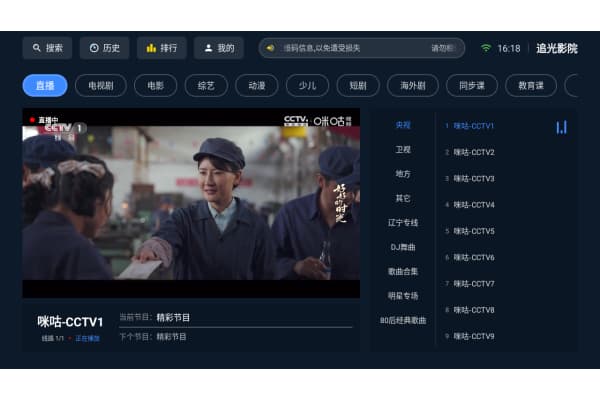Switch to the 教育课 tab
This screenshot has width=600, height=400.
pyautogui.click(x=531, y=85)
